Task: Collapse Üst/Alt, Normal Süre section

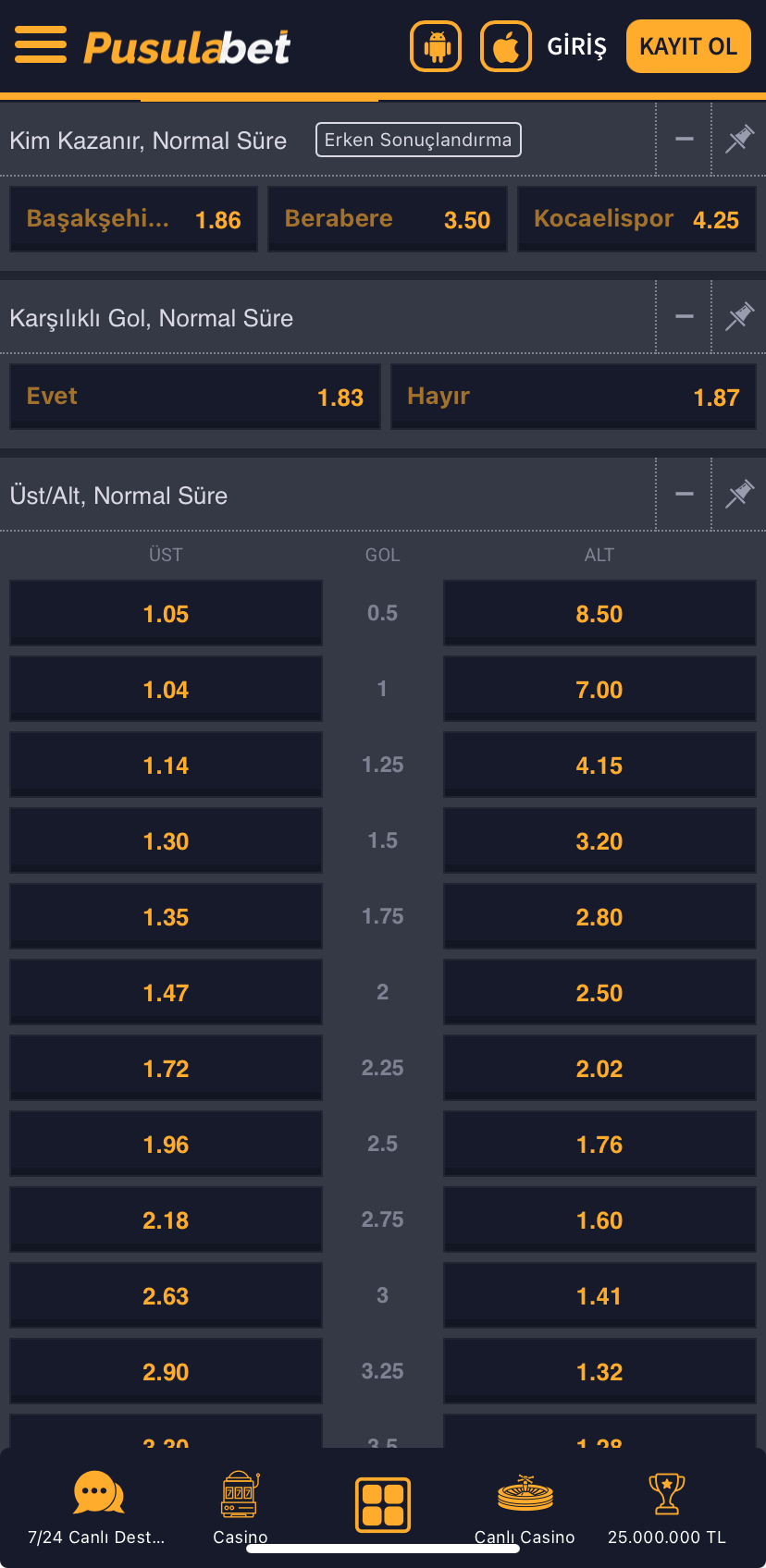Action: point(685,495)
